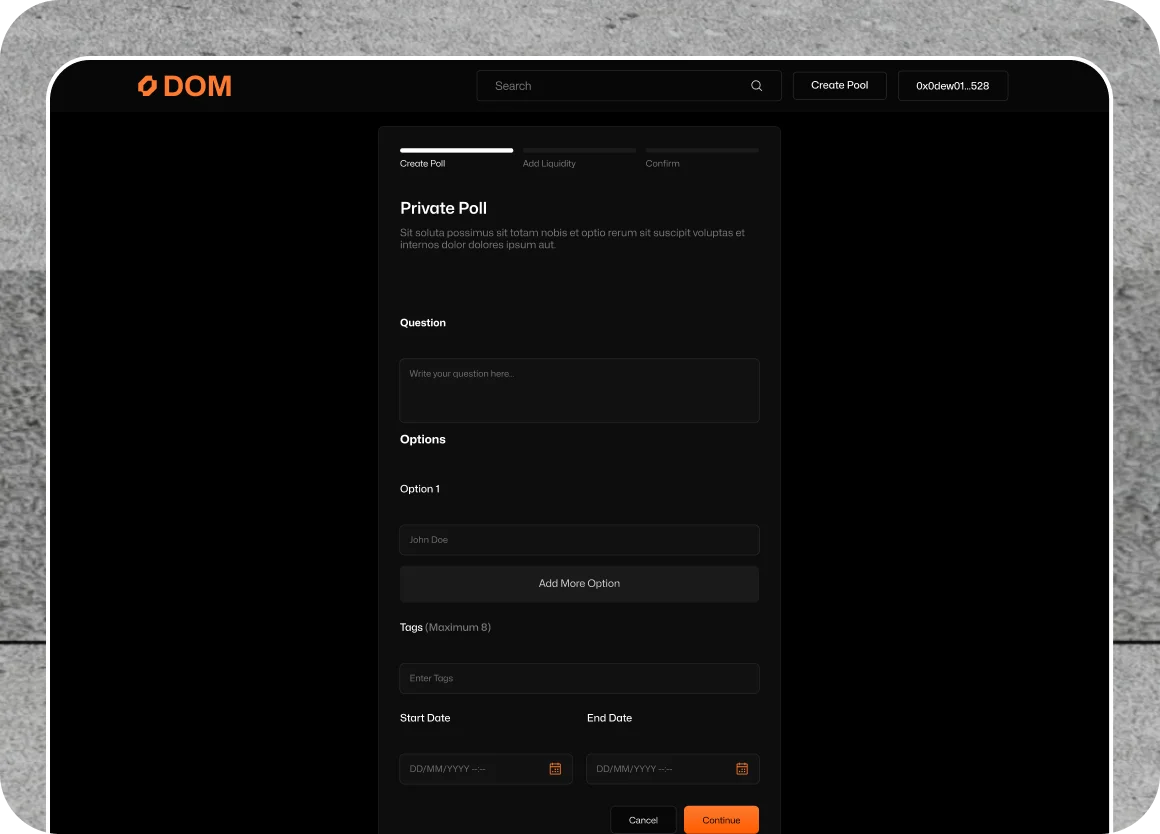This screenshot has width=1160, height=834.
Task: Click the gray progress bar above Confirm
Action: click(701, 151)
